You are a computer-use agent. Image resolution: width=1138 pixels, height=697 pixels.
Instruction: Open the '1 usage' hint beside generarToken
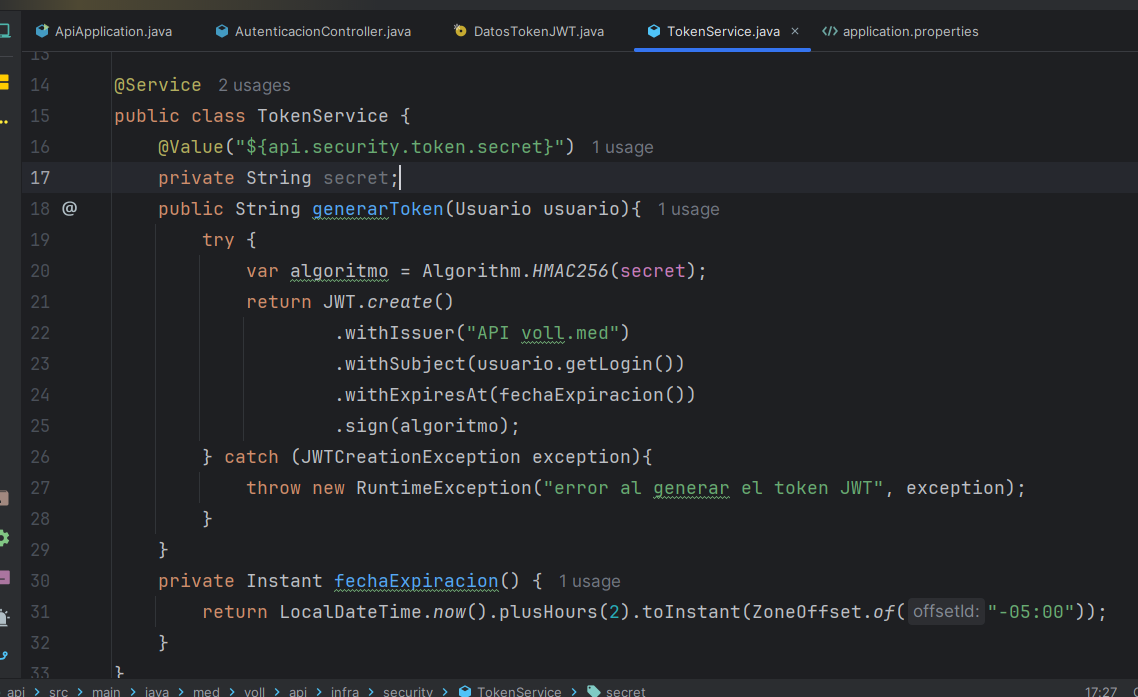pos(688,210)
